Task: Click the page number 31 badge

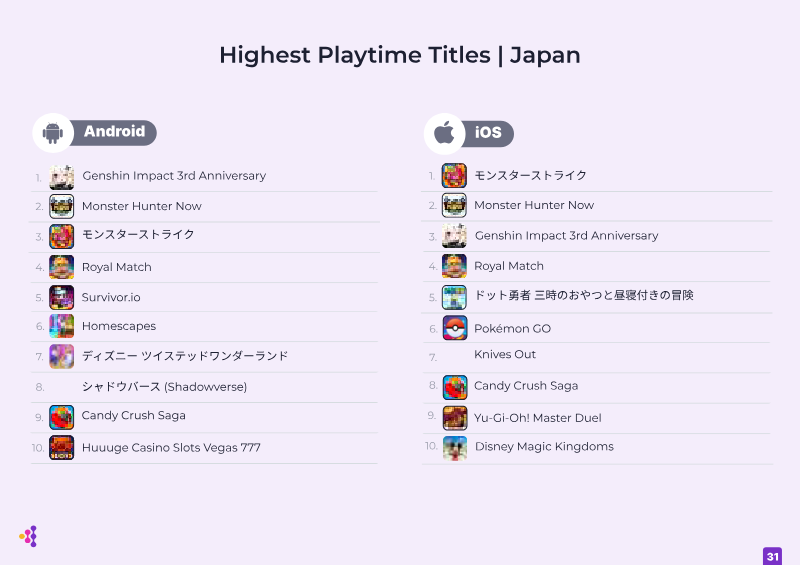Action: pos(772,556)
